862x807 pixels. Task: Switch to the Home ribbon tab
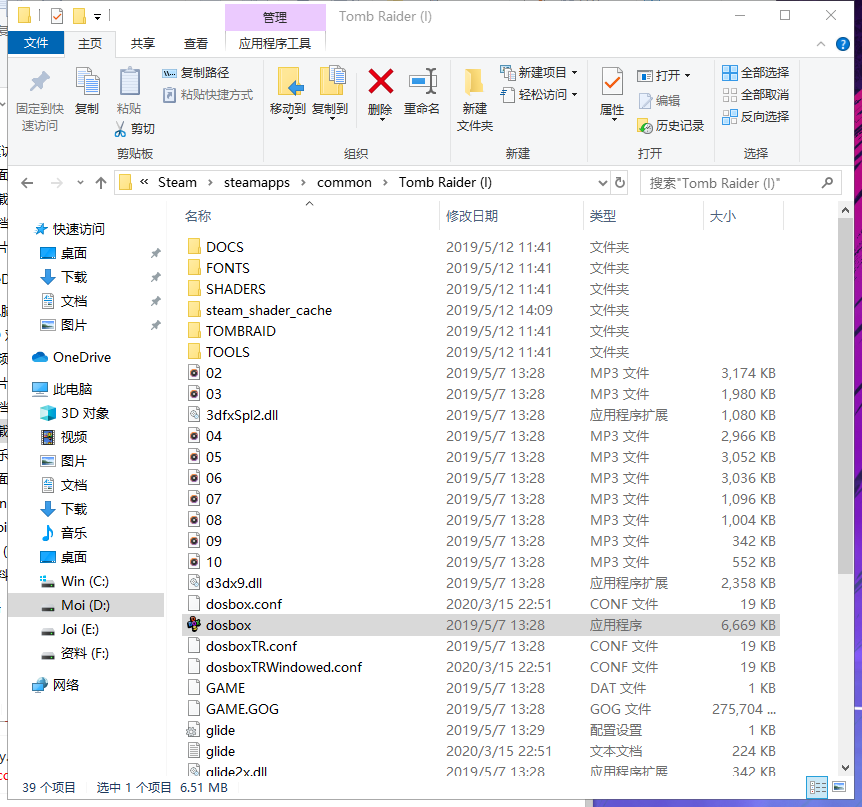pos(90,43)
